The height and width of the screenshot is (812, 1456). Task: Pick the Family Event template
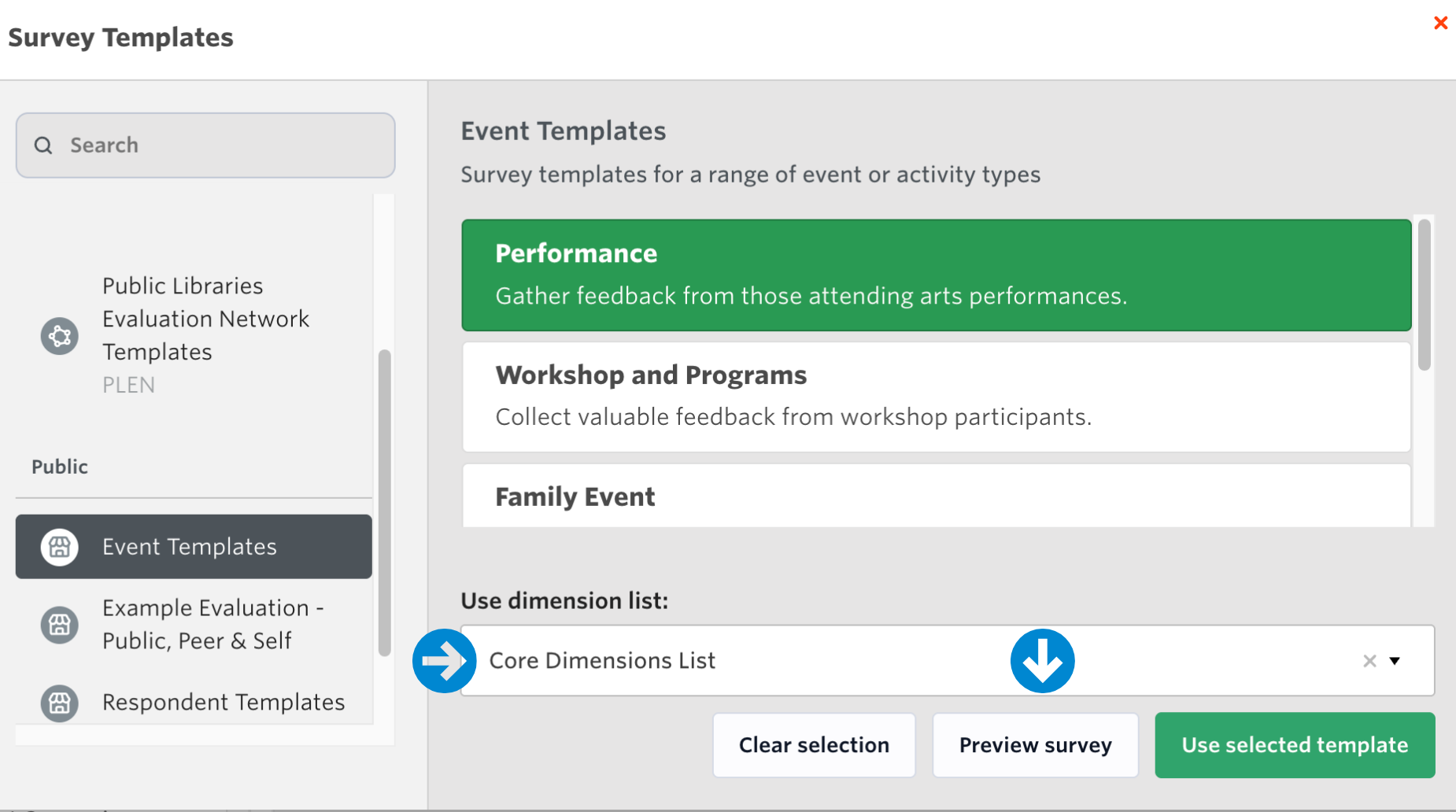click(x=936, y=496)
